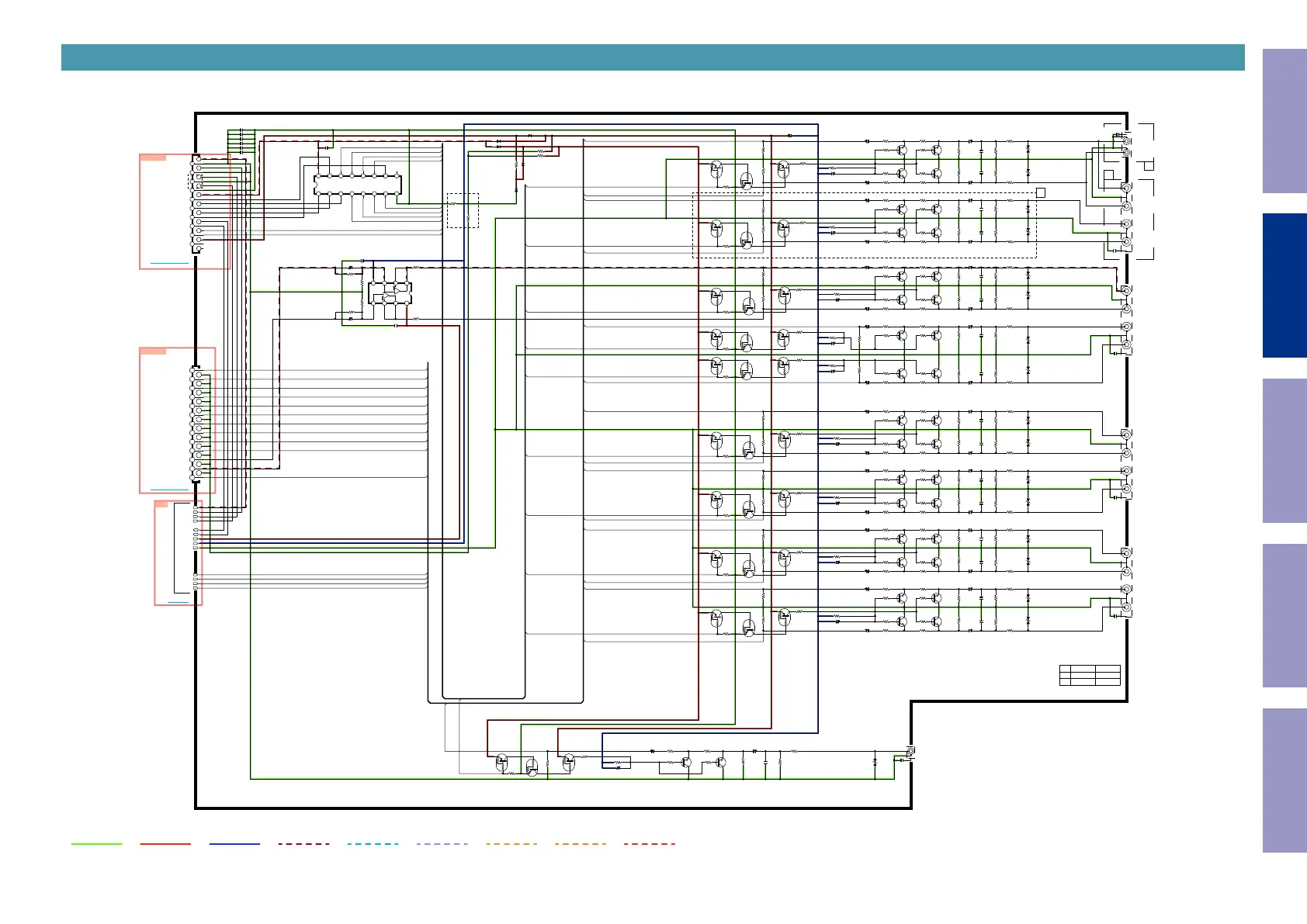Click the solid green legend line
Image resolution: width=1307 pixels, height=924 pixels.
point(96,843)
